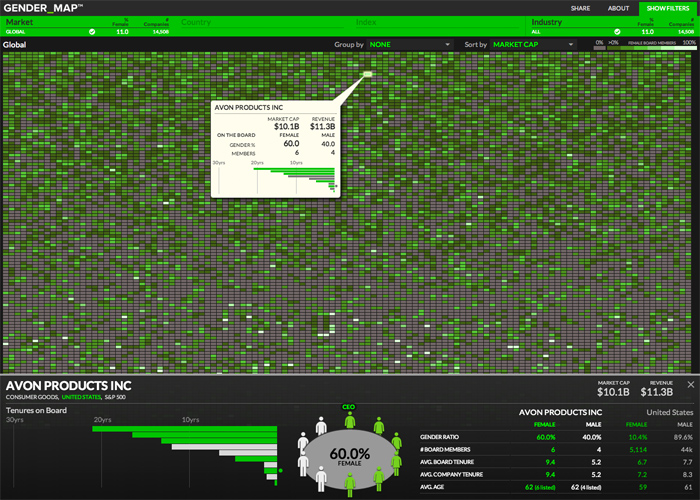Click the Consumer Goods label
Screen dimensions: 700x500
click(x=32, y=397)
